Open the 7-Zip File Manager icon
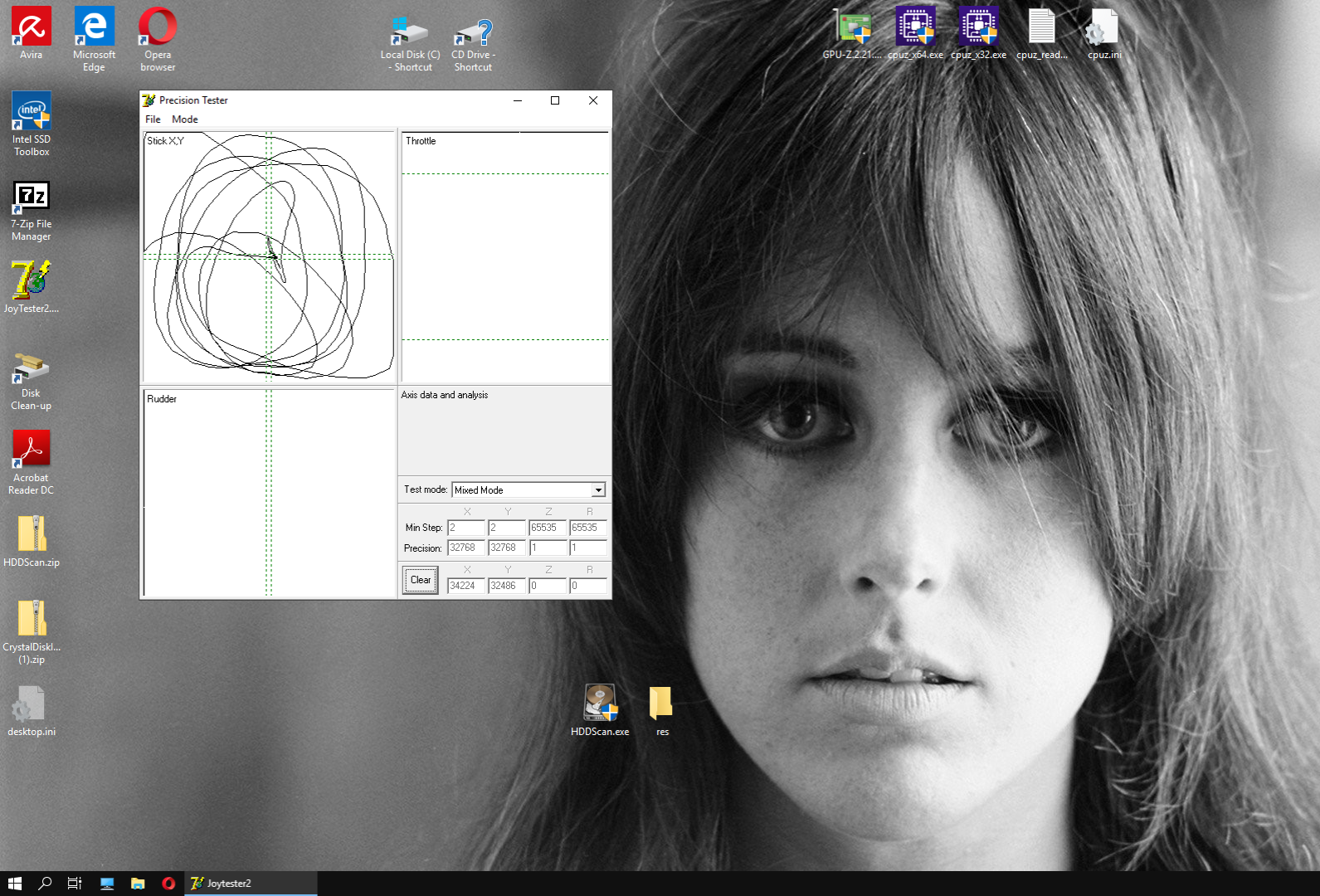Viewport: 1320px width, 896px height. point(31,197)
